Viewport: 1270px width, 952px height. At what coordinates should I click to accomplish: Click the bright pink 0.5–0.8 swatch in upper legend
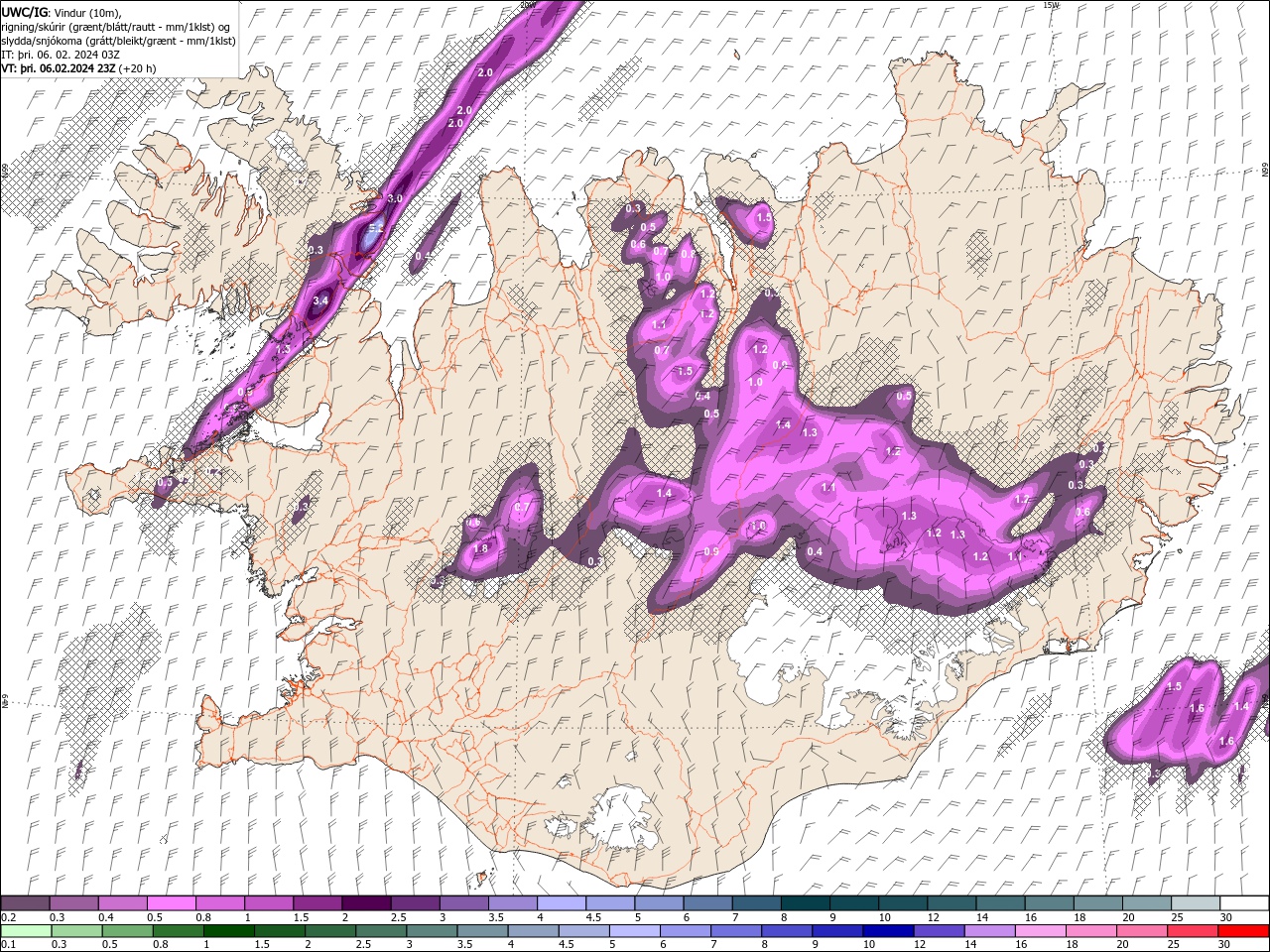[x=171, y=903]
